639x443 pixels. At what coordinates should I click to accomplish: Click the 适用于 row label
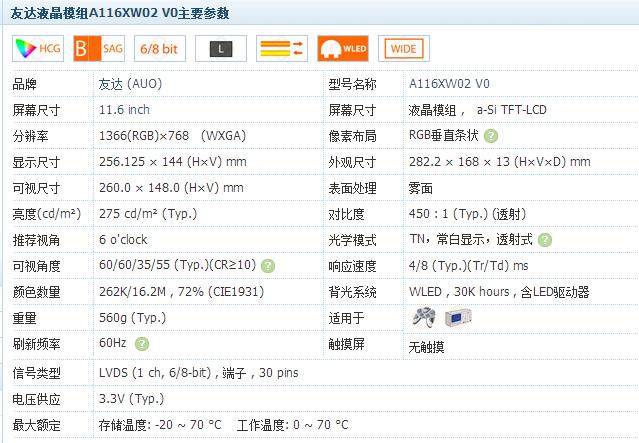pyautogui.click(x=346, y=318)
